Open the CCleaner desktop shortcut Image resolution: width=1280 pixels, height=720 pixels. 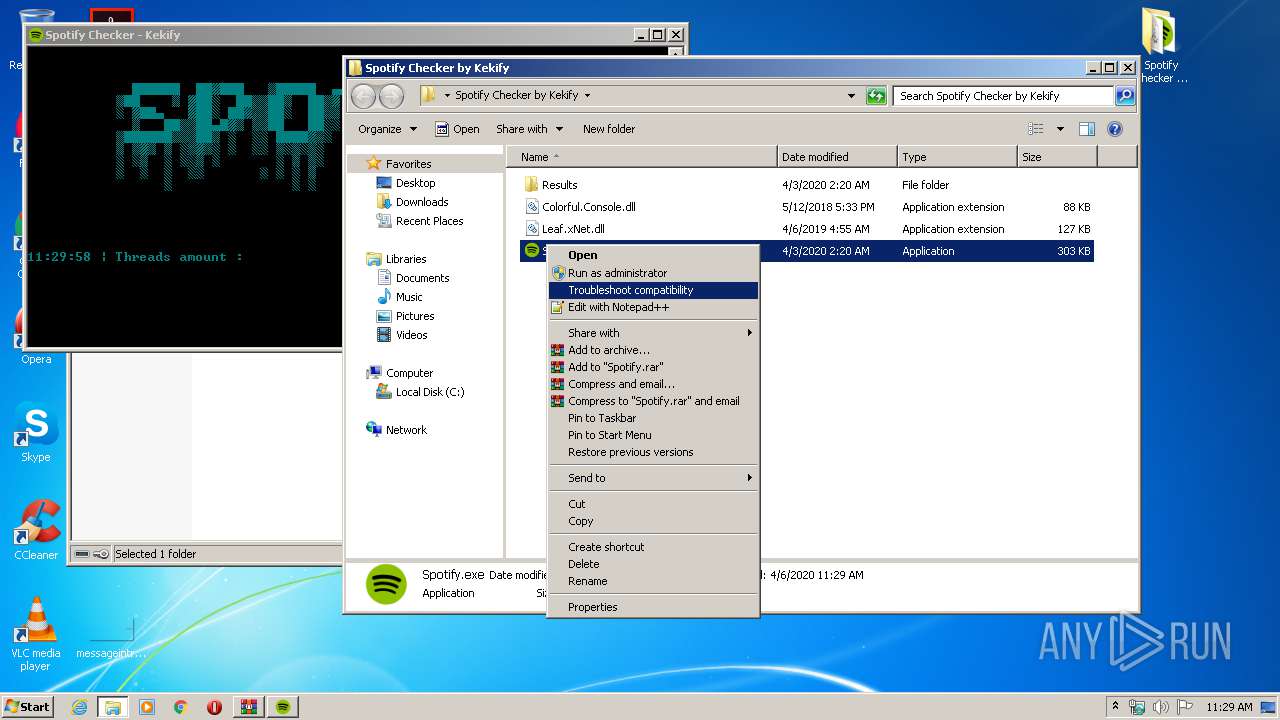coord(36,530)
